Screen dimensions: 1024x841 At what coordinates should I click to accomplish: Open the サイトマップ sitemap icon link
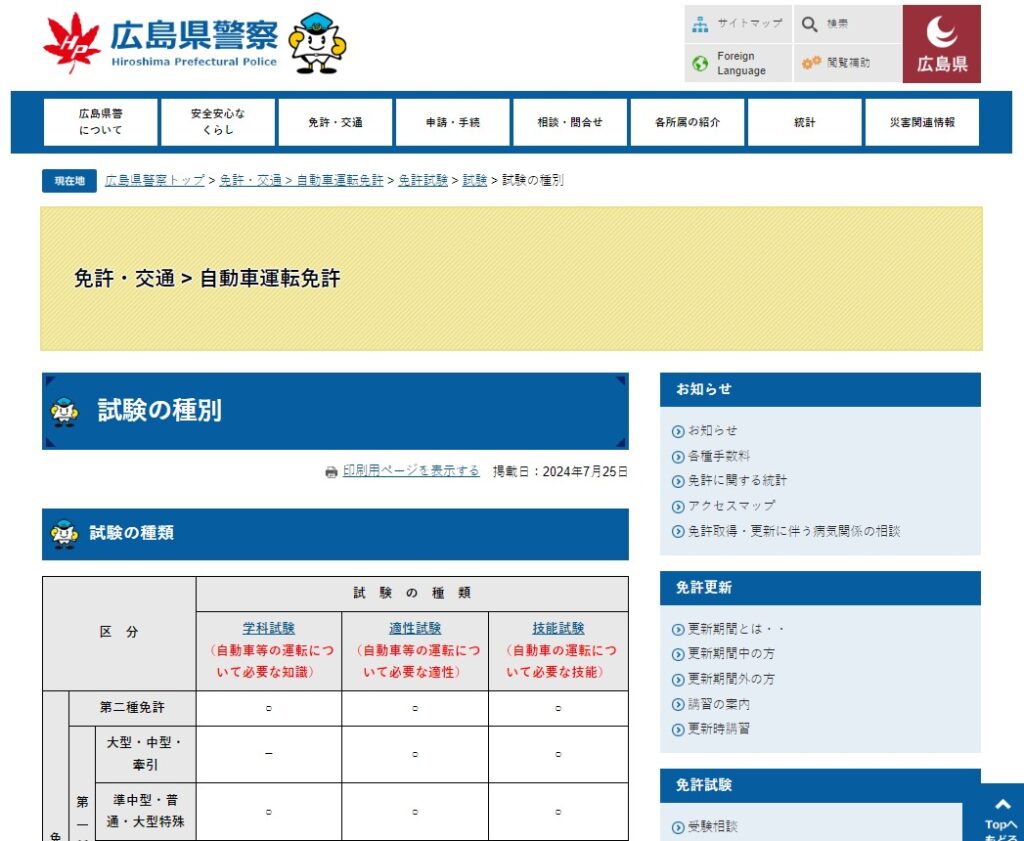click(700, 23)
